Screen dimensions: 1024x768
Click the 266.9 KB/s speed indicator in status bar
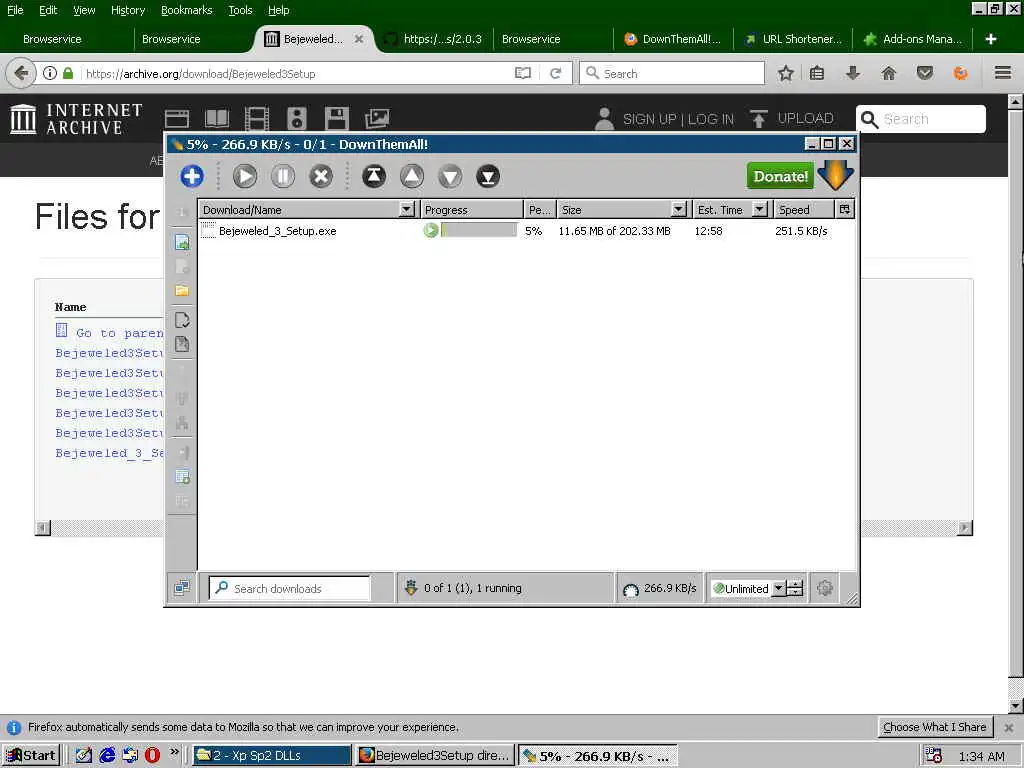point(660,588)
